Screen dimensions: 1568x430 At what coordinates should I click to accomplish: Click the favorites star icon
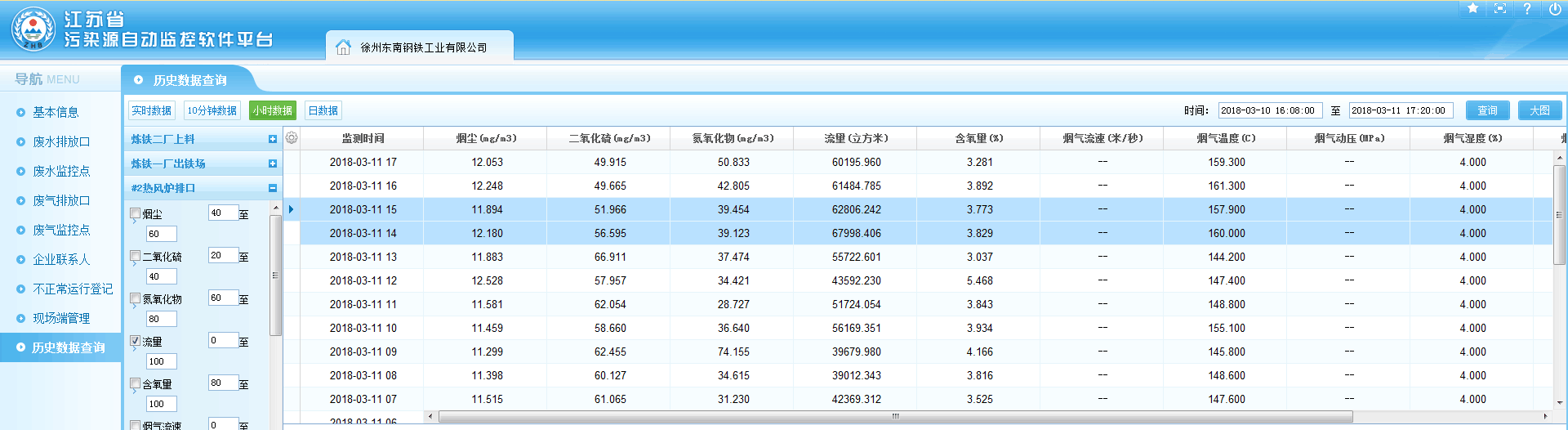pos(1472,8)
